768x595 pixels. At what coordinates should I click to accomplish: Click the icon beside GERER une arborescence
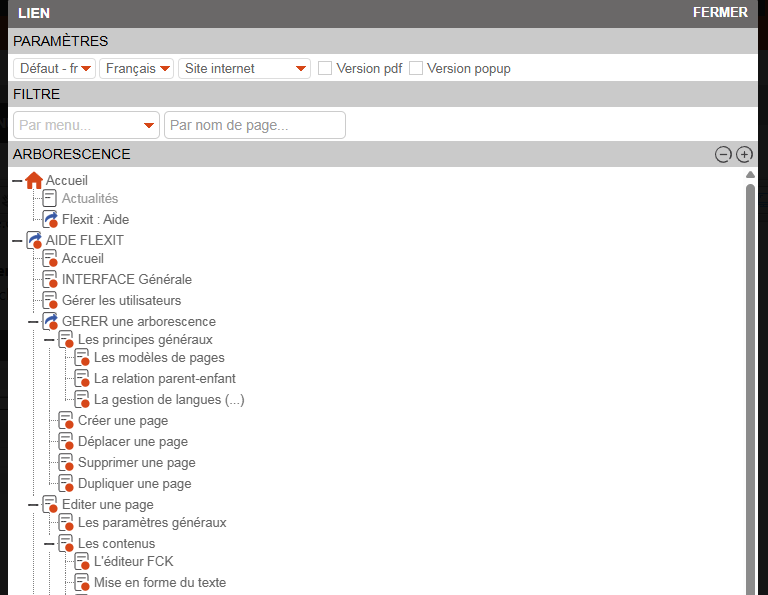point(50,322)
